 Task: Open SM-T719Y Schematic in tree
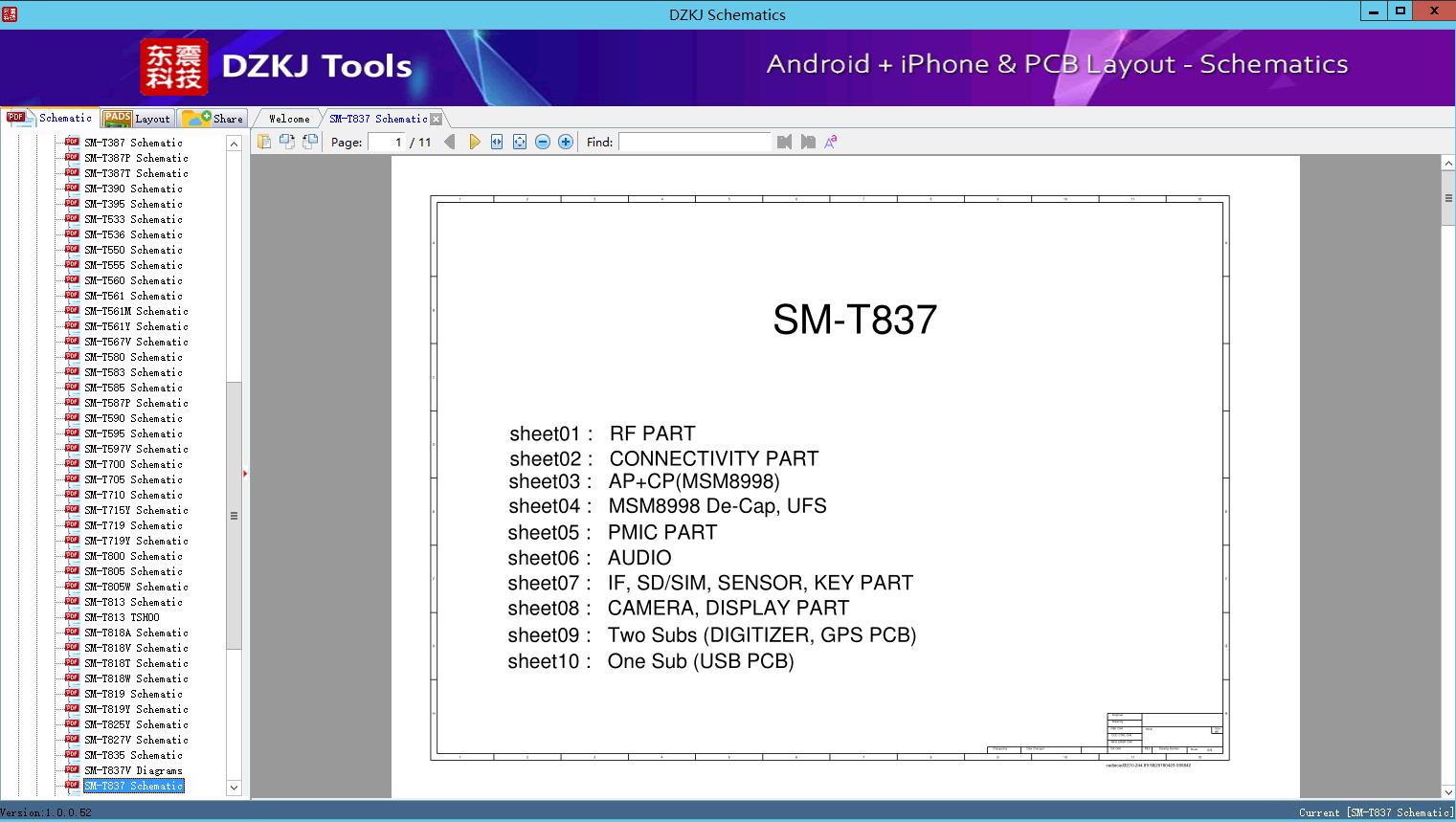136,541
